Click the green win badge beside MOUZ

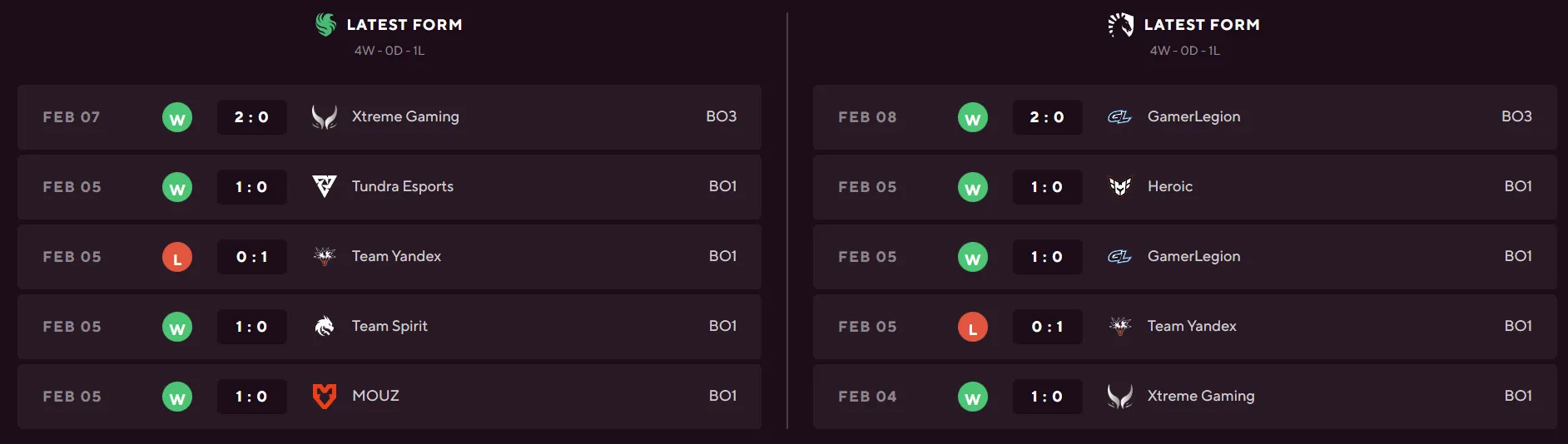click(177, 397)
